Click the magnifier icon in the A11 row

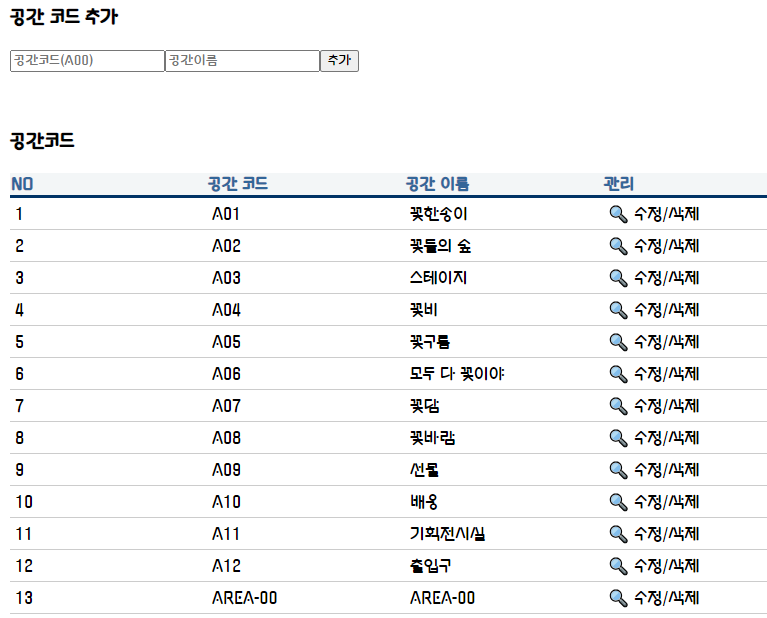point(618,534)
